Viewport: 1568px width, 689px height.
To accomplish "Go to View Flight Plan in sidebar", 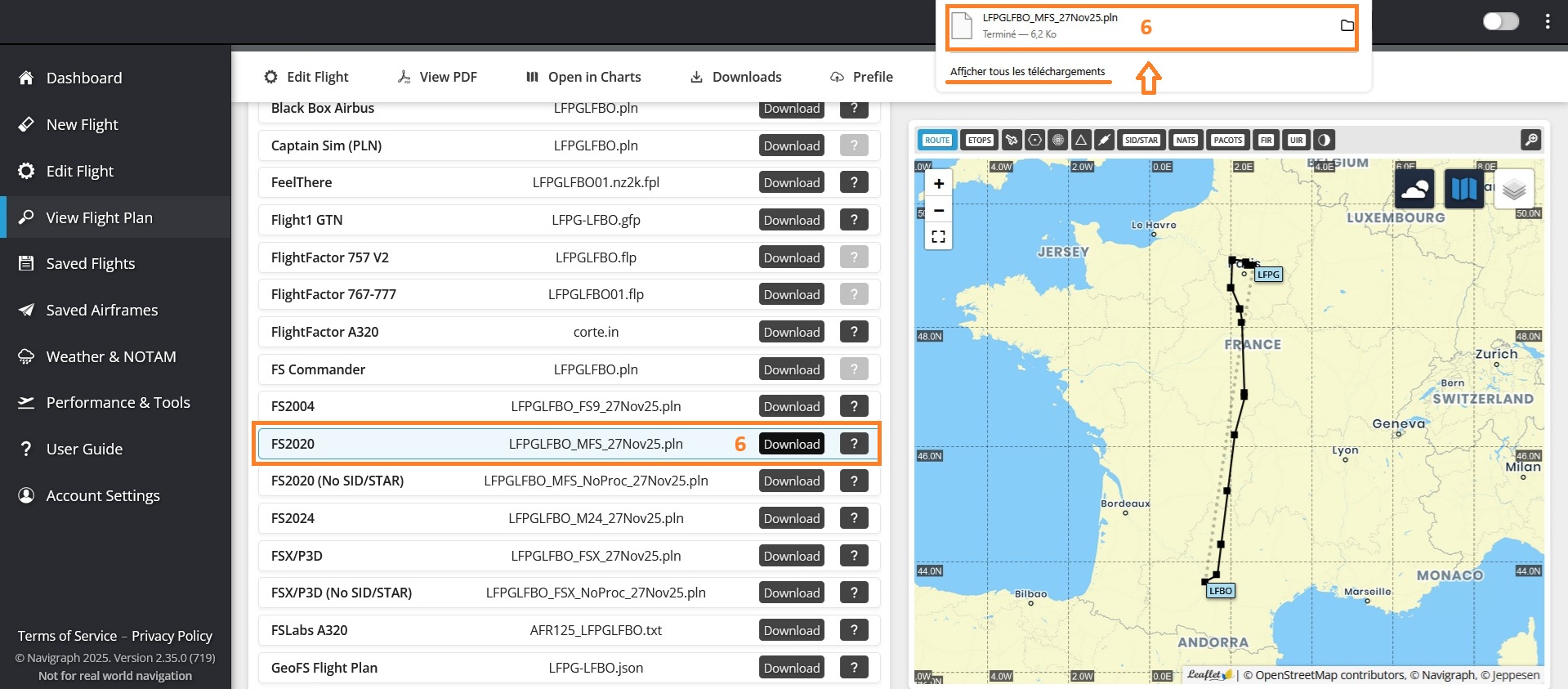I will click(115, 217).
